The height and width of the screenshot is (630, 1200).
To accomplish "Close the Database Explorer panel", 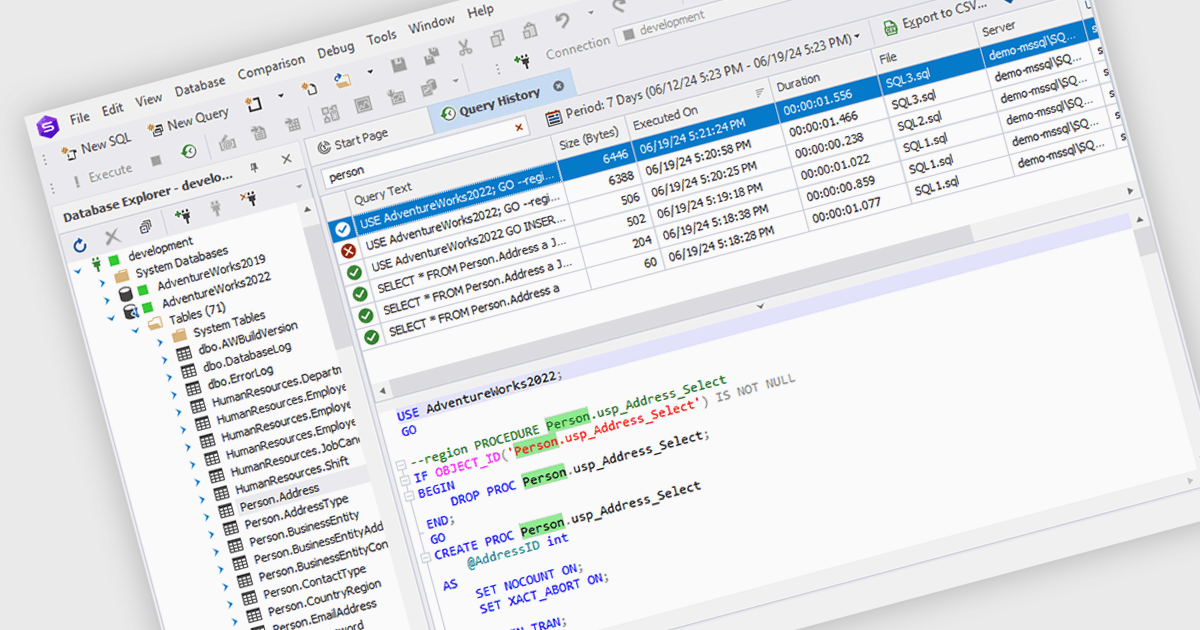I will coord(285,159).
